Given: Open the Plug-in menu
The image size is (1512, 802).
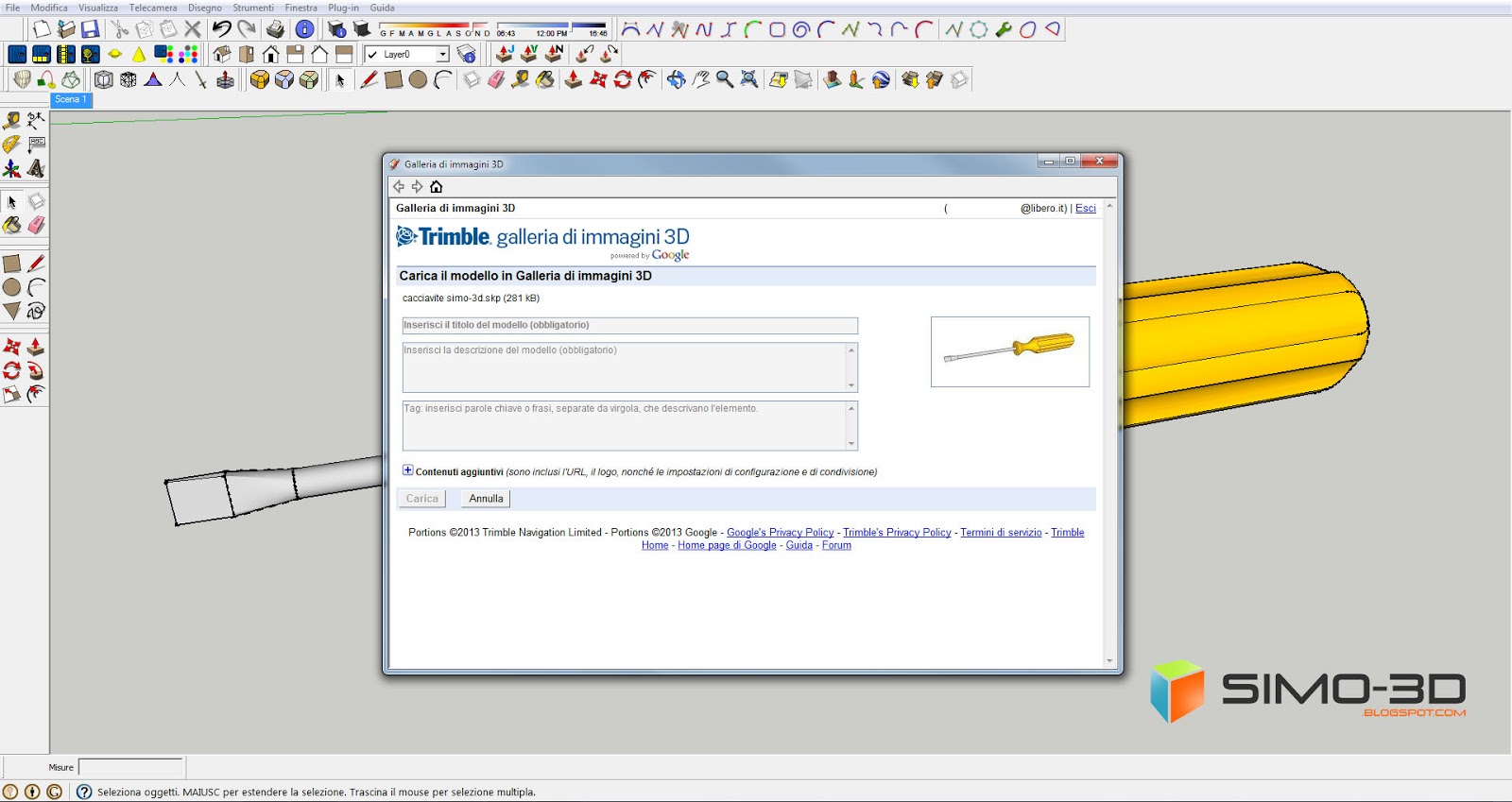Looking at the screenshot, I should pyautogui.click(x=343, y=8).
